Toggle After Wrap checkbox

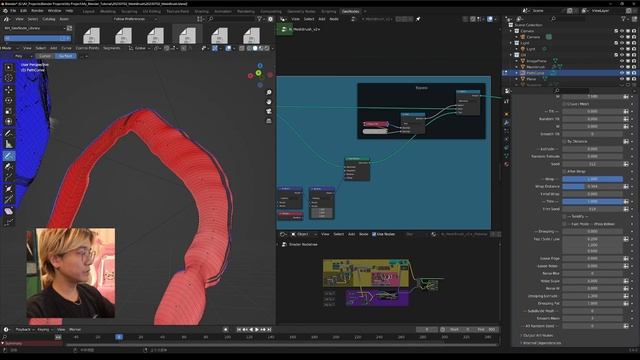click(565, 171)
